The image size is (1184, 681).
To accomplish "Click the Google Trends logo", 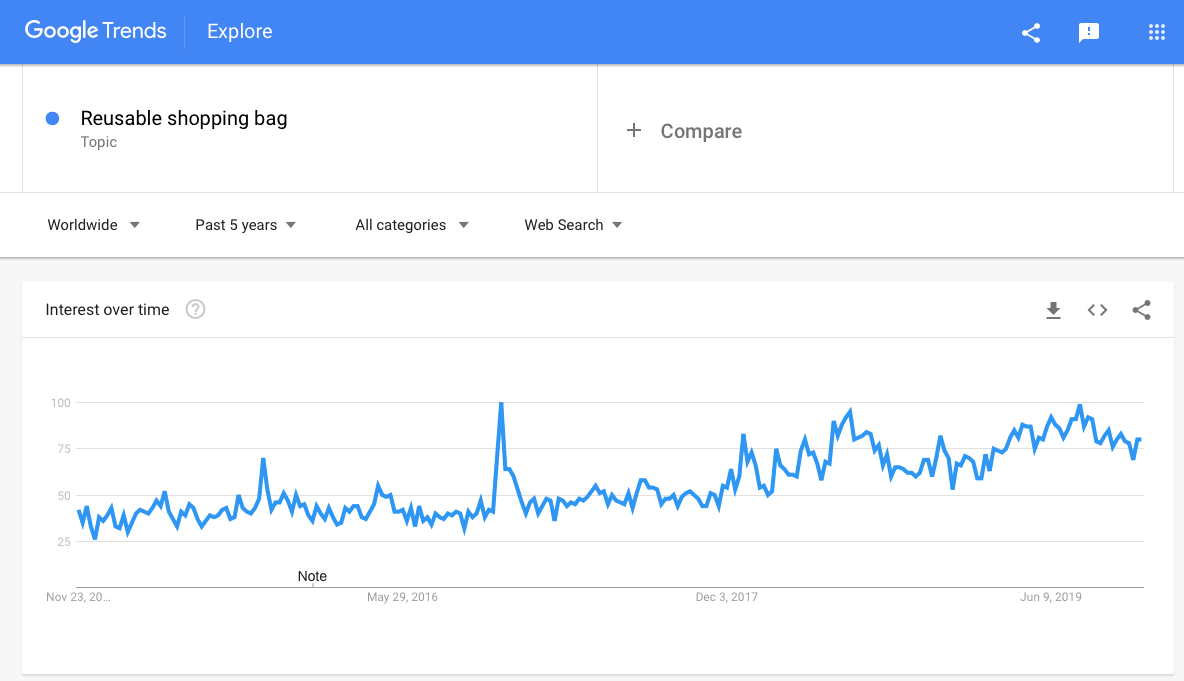I will click(x=96, y=31).
